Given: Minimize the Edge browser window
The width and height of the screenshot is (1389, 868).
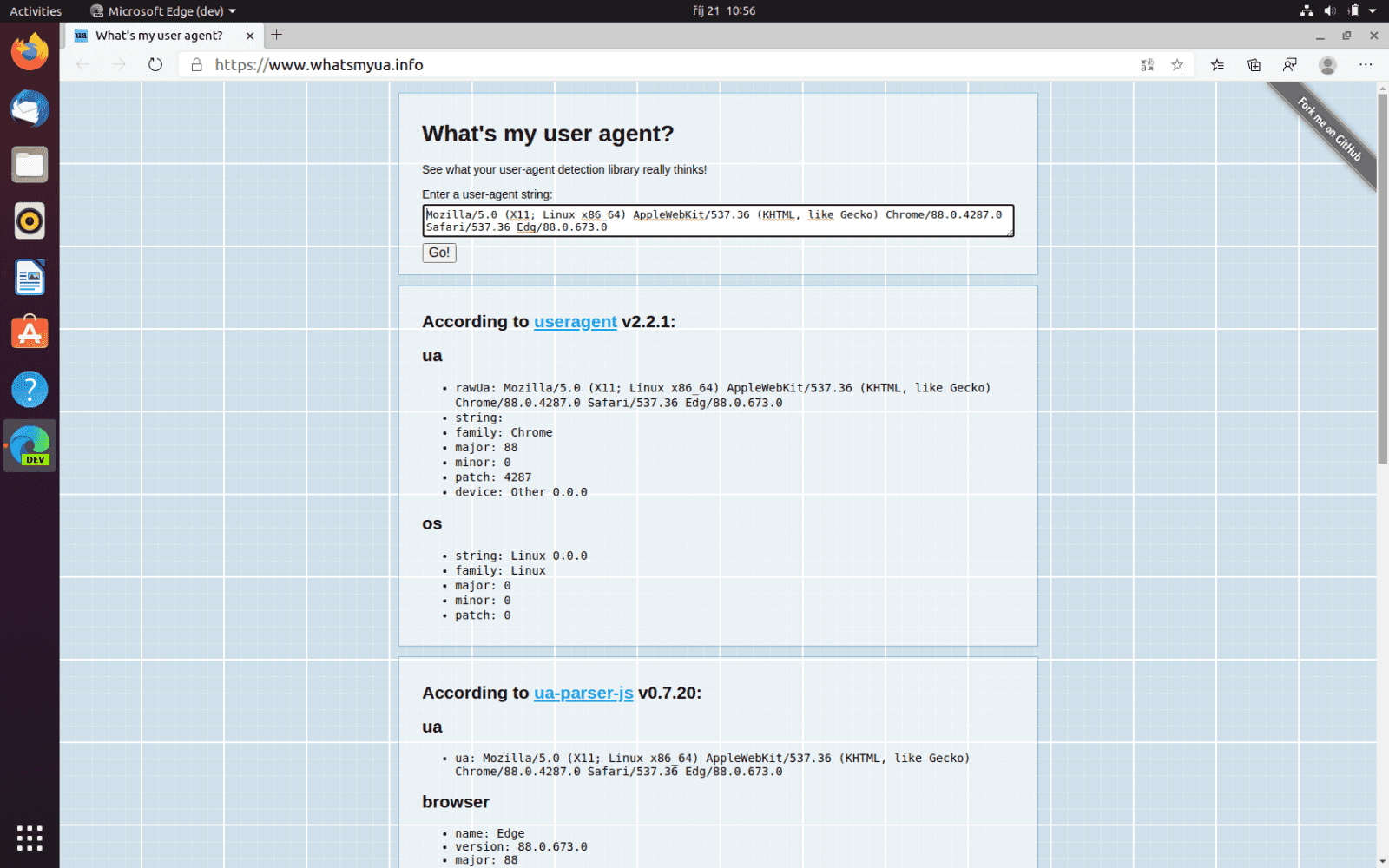Looking at the screenshot, I should (x=1320, y=36).
